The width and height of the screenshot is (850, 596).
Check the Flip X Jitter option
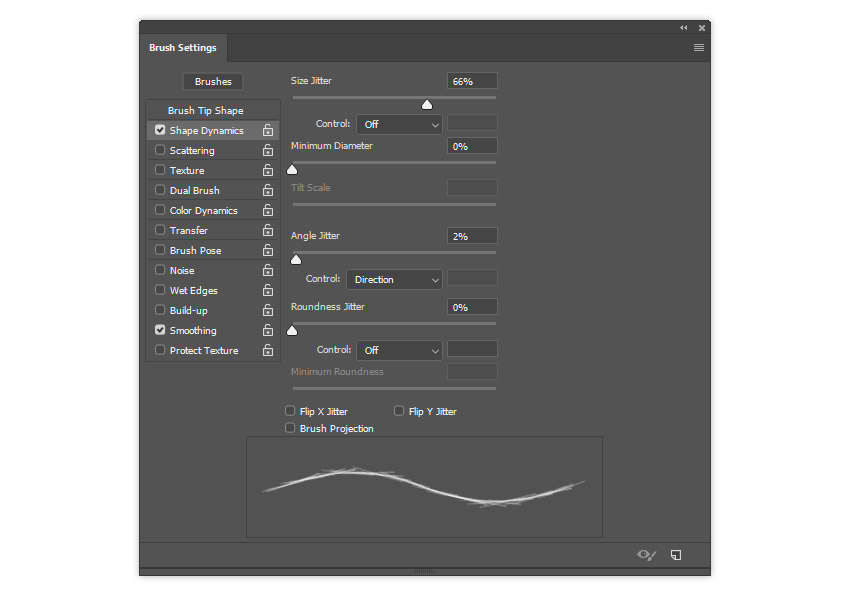(x=290, y=411)
